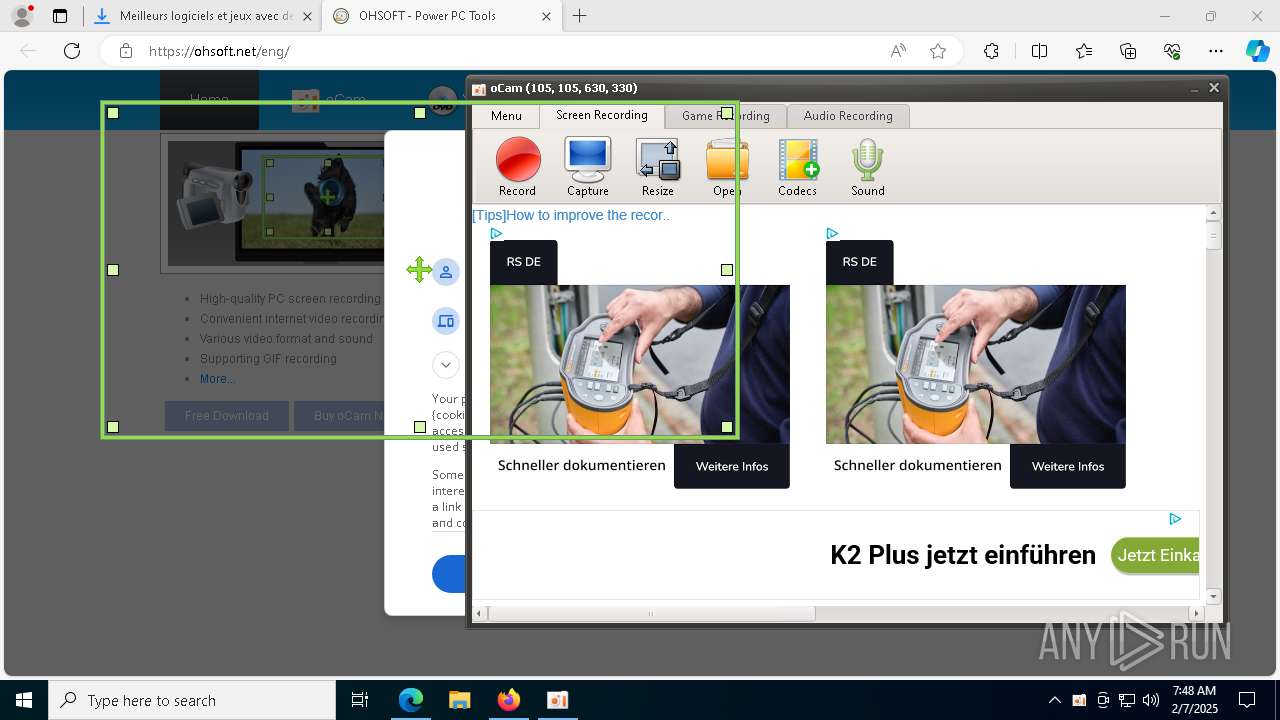Click the Home nav item on OHSOFT site
Screen dimensions: 1280x720
tap(209, 100)
